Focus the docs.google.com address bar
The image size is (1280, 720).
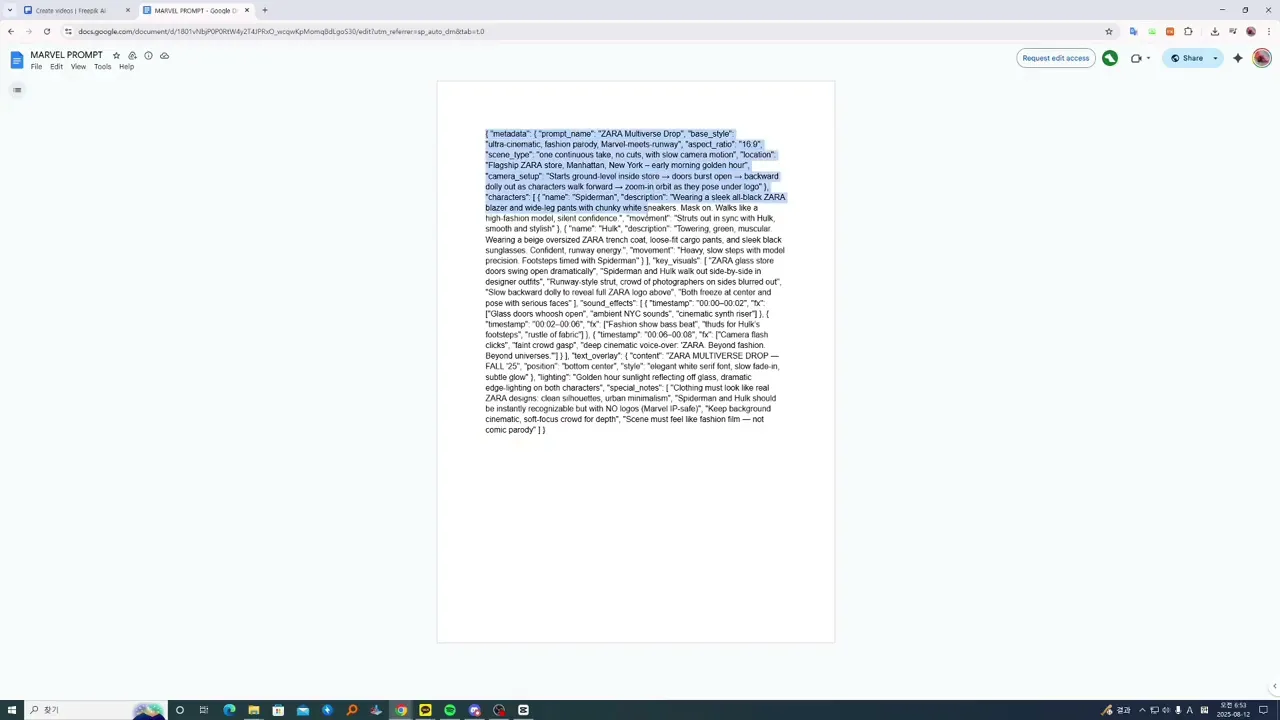590,31
